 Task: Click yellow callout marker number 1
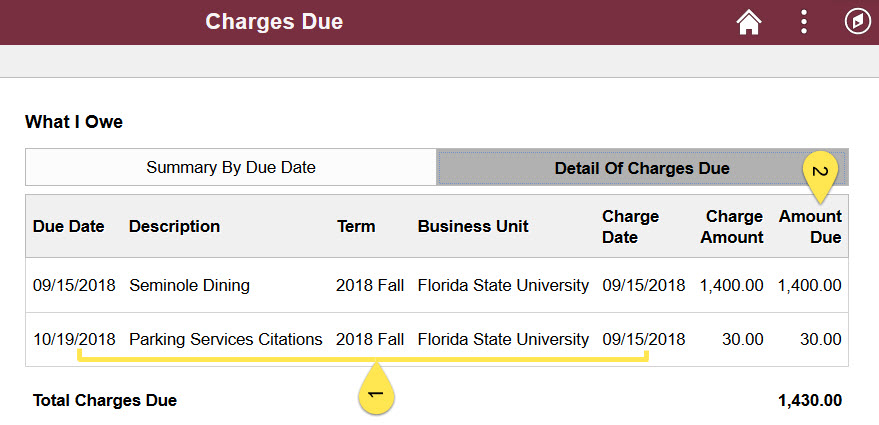[x=376, y=389]
